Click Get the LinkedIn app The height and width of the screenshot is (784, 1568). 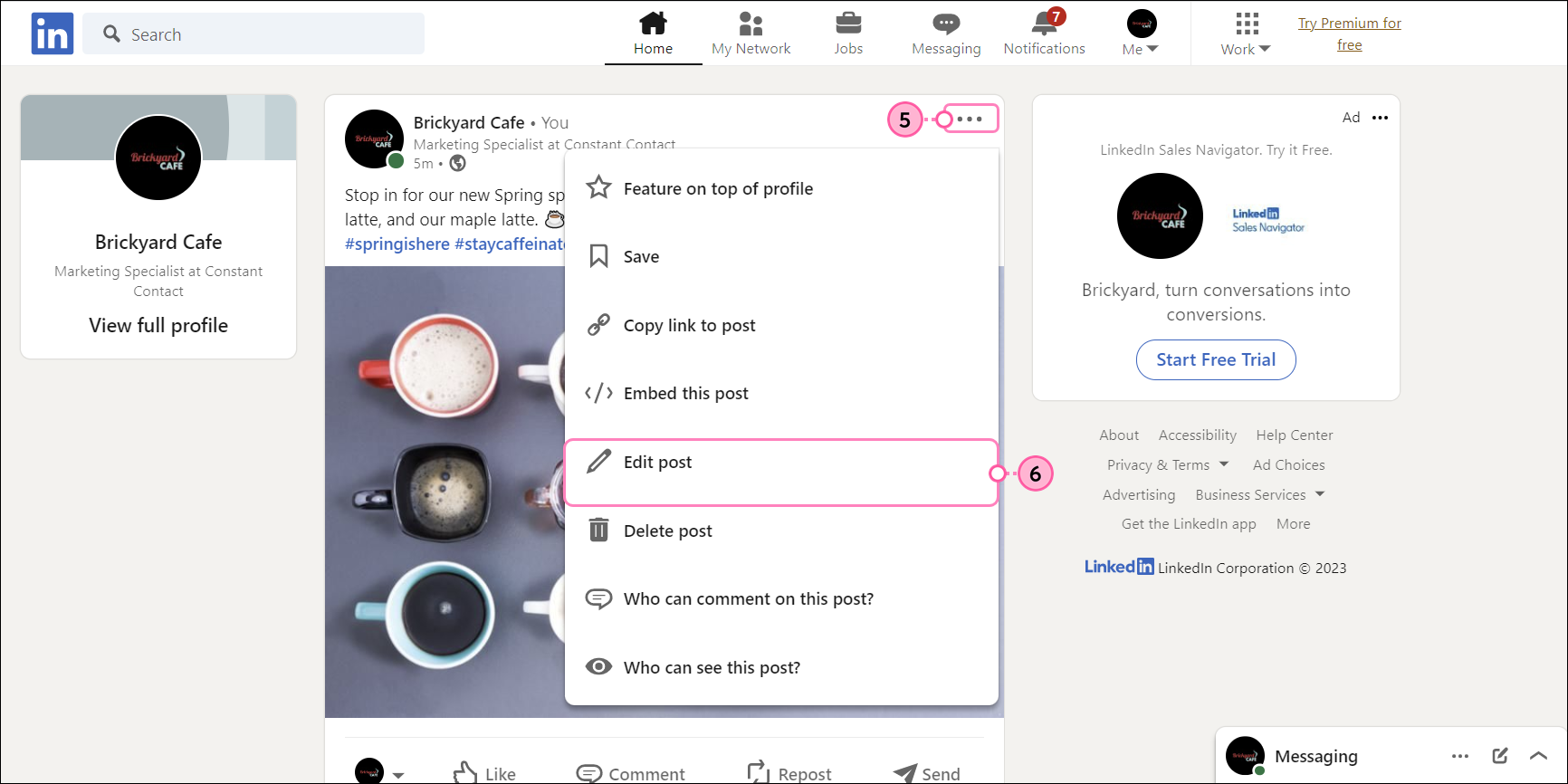click(x=1189, y=523)
